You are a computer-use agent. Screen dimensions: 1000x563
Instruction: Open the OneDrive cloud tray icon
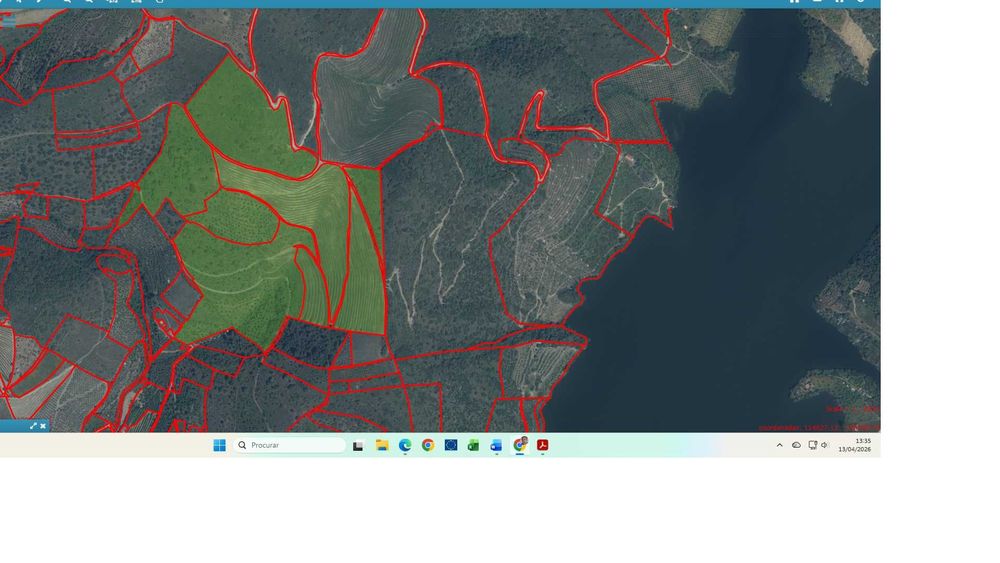797,445
